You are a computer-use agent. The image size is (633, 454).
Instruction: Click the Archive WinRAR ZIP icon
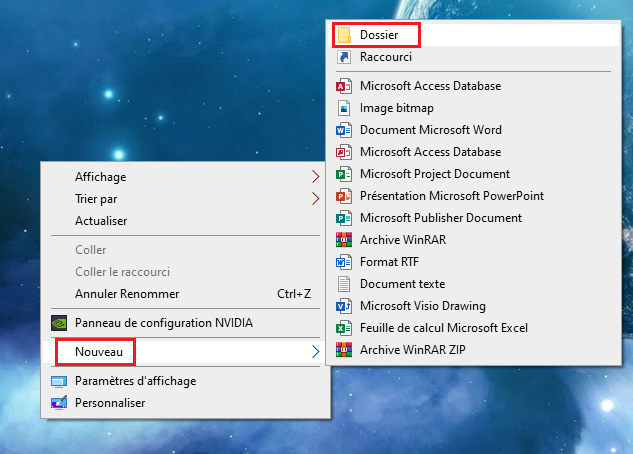click(x=344, y=350)
